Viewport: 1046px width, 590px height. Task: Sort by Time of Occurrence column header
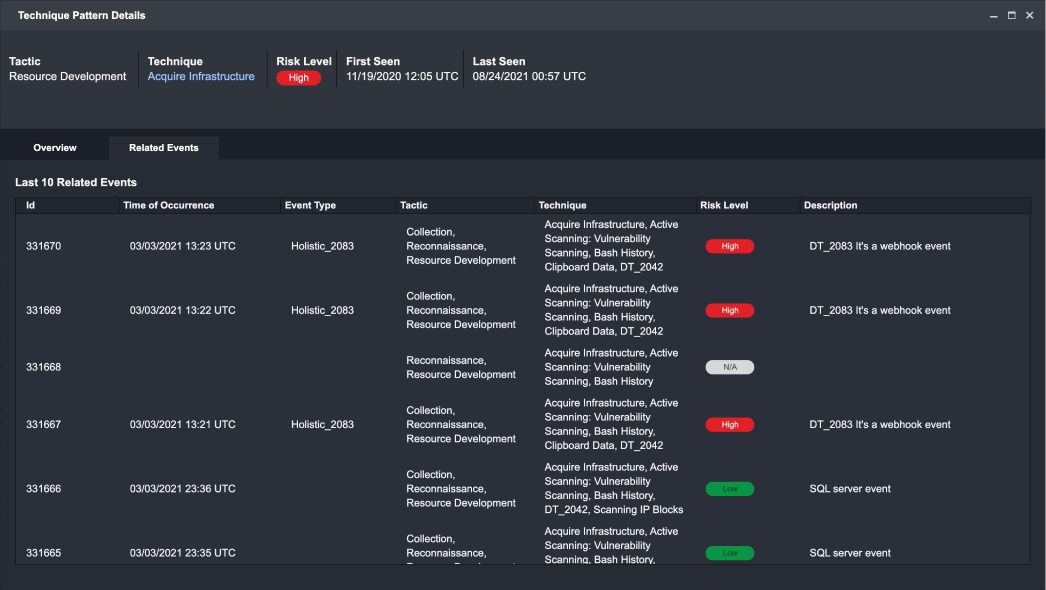pos(168,206)
